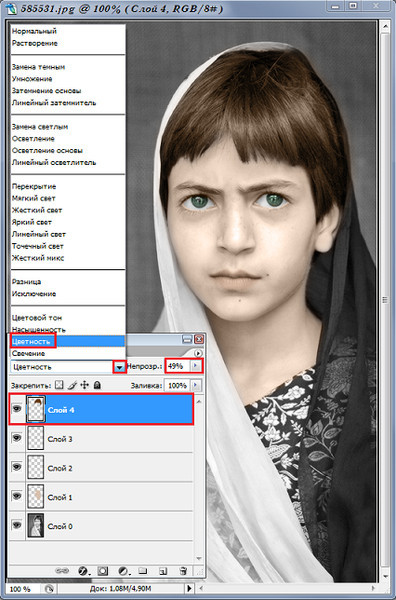Create a new layer group
Image resolution: width=396 pixels, height=600 pixels.
pos(143,571)
